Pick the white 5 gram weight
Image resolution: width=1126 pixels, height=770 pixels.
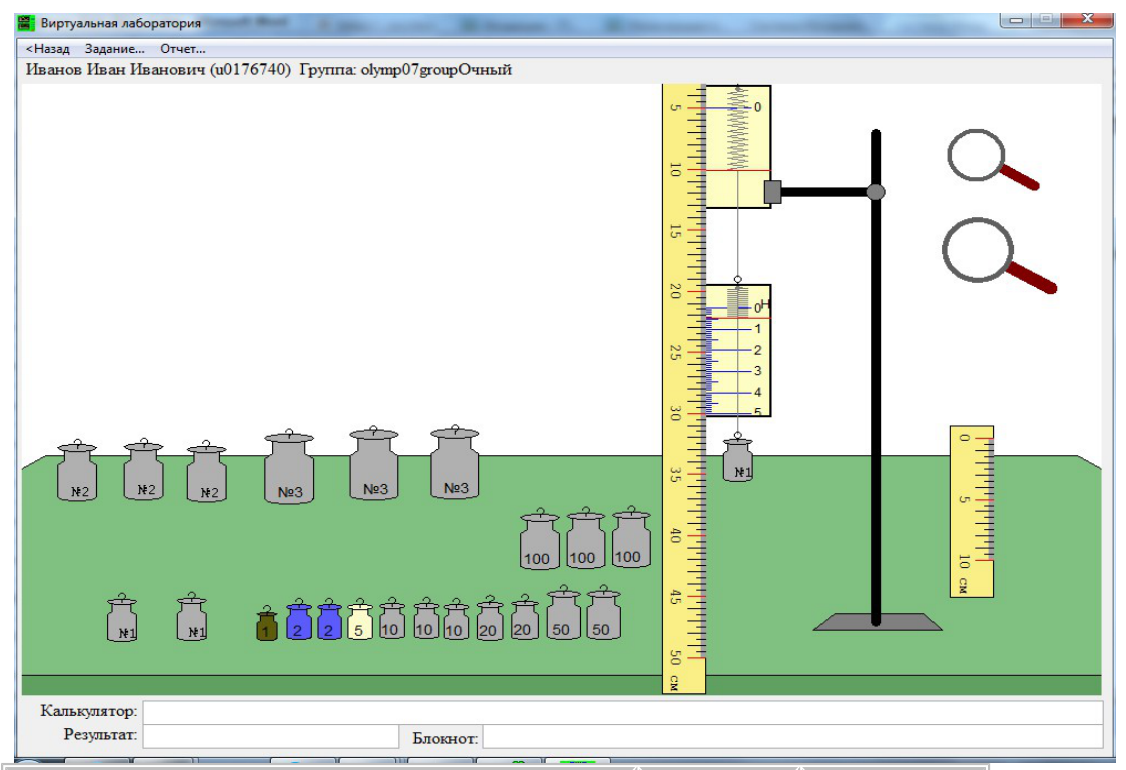pos(360,620)
